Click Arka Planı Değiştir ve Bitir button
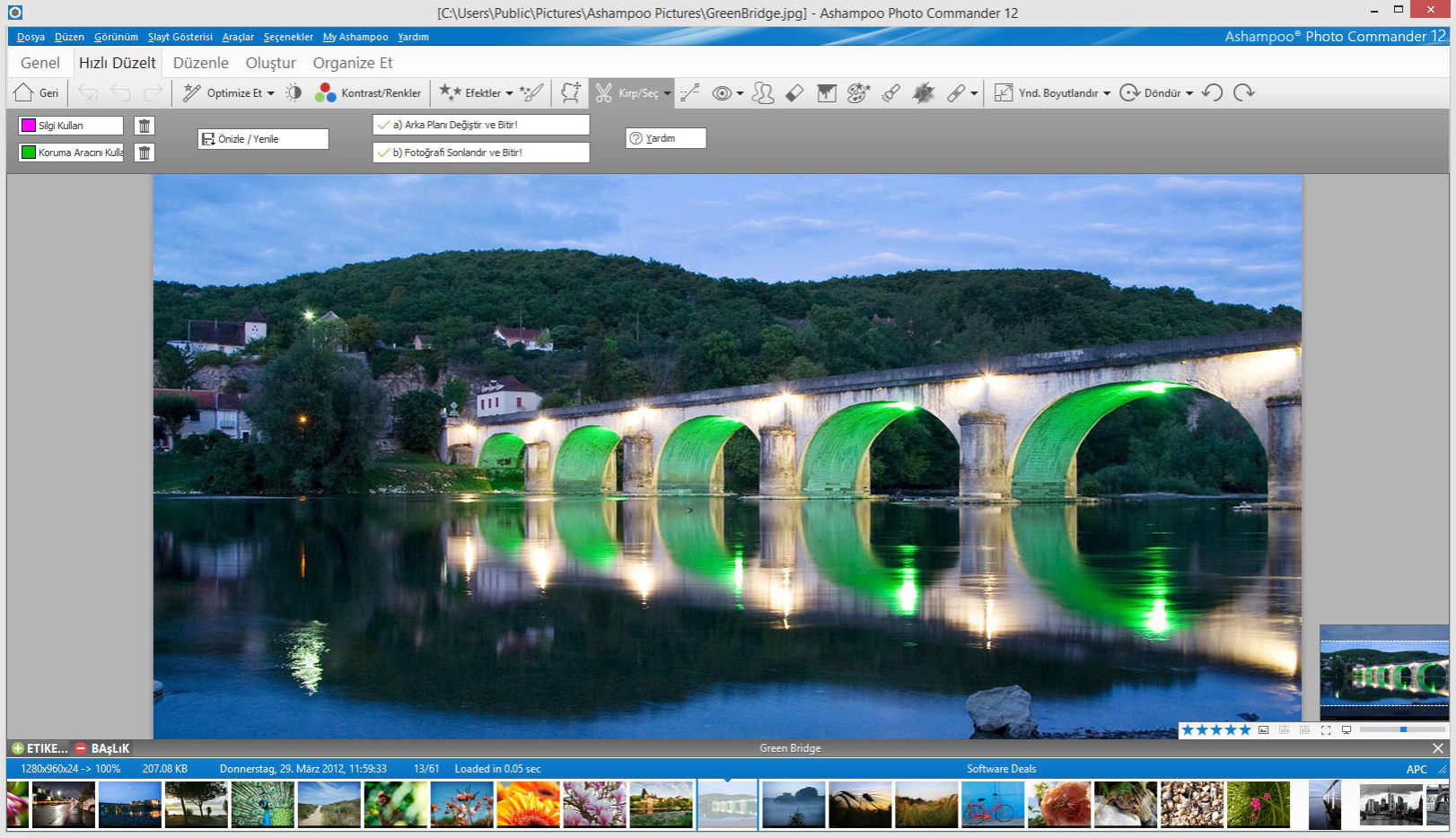Image resolution: width=1456 pixels, height=838 pixels. click(480, 125)
